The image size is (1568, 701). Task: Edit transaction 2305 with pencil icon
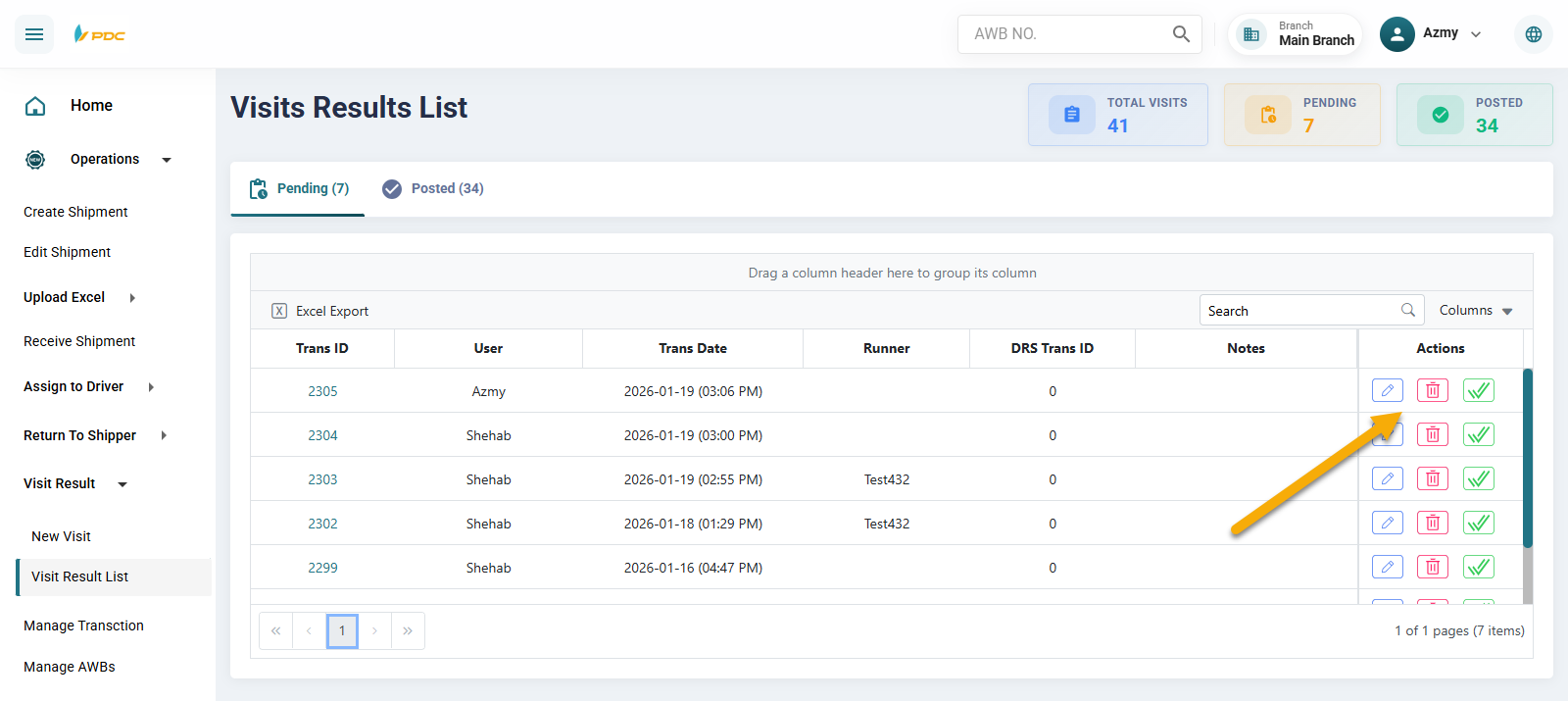(1388, 390)
